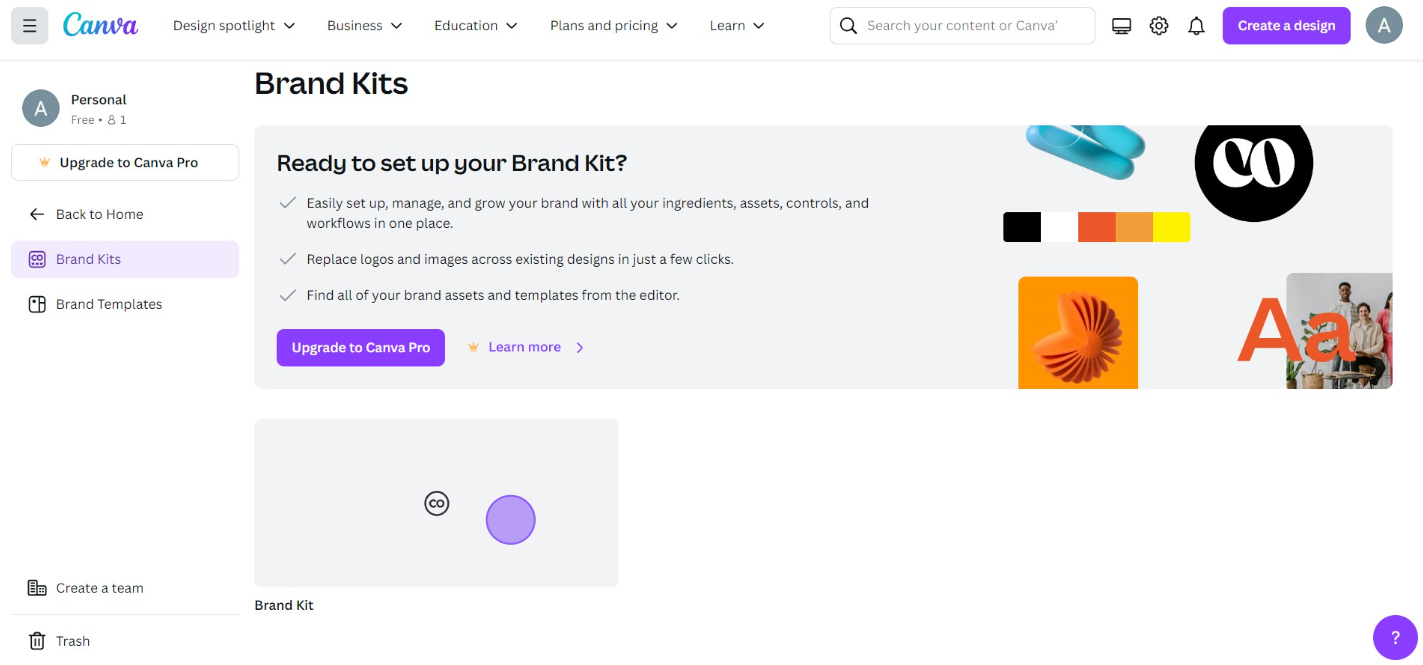This screenshot has height=665, width=1423.
Task: Click the red-orange swatch in banner palette
Action: click(x=1097, y=227)
